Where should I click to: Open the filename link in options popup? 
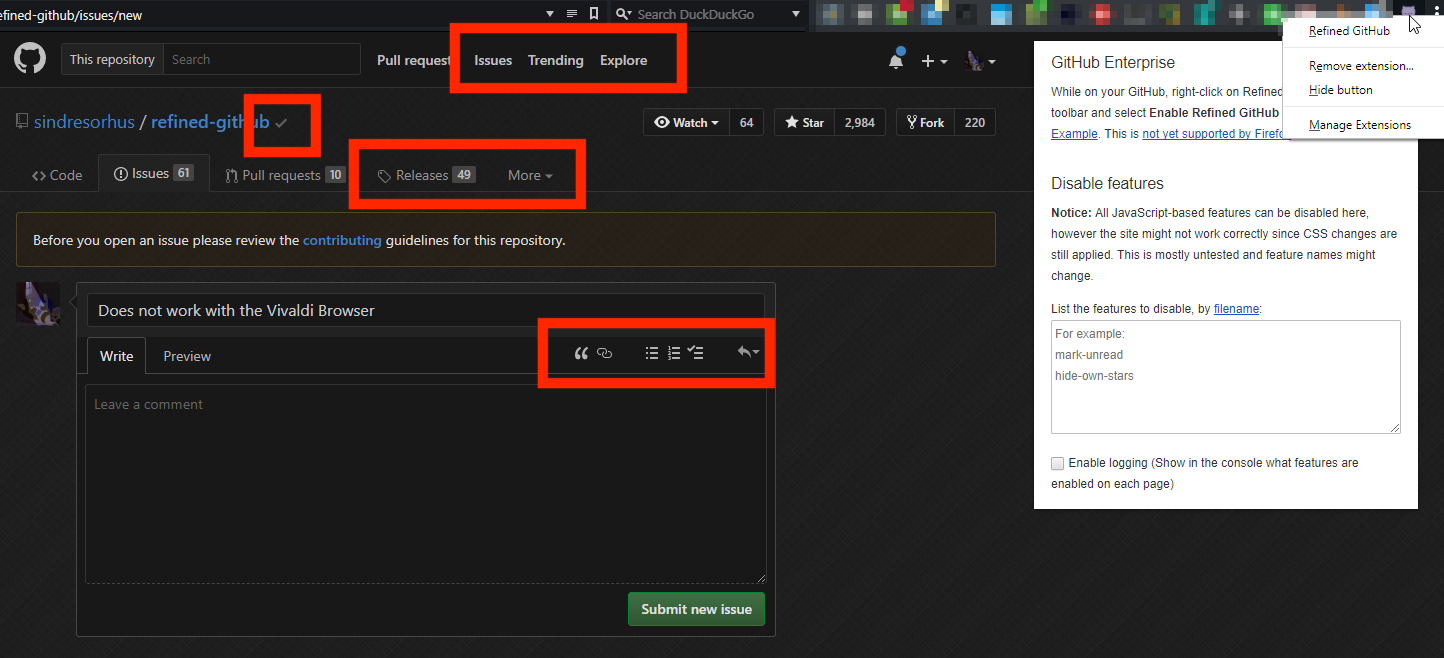click(x=1237, y=309)
